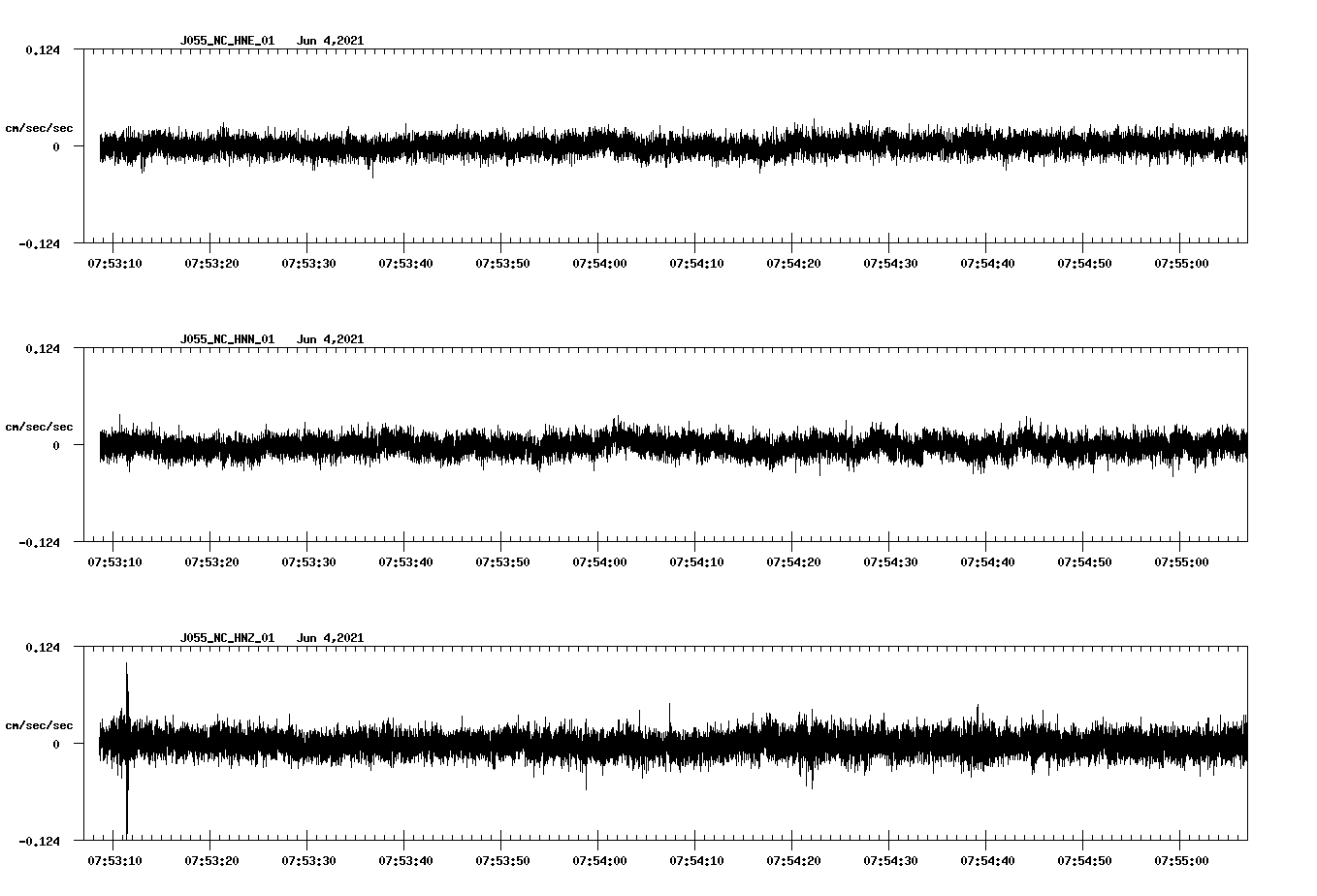Click the 07:53:20 time label under HNN plot
Viewport: 1317px width, 896px height.
[x=211, y=562]
